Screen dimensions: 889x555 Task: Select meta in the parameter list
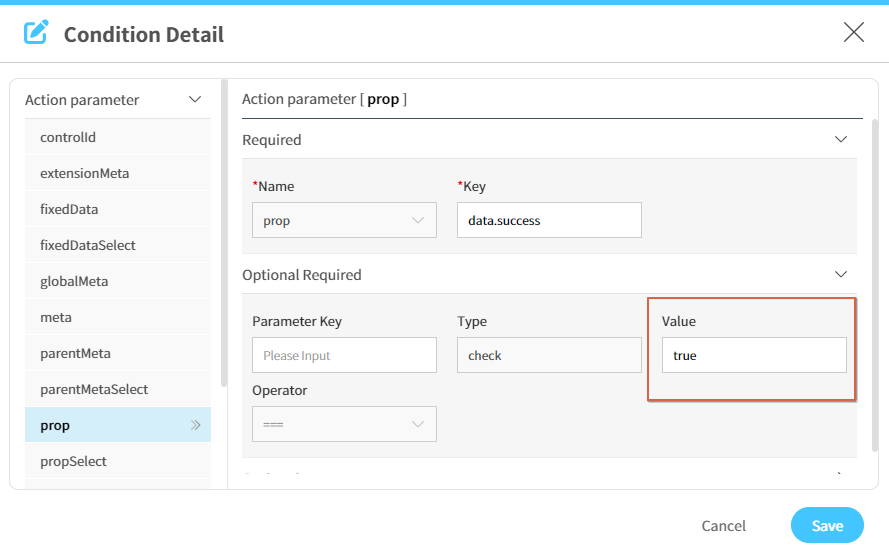[118, 317]
